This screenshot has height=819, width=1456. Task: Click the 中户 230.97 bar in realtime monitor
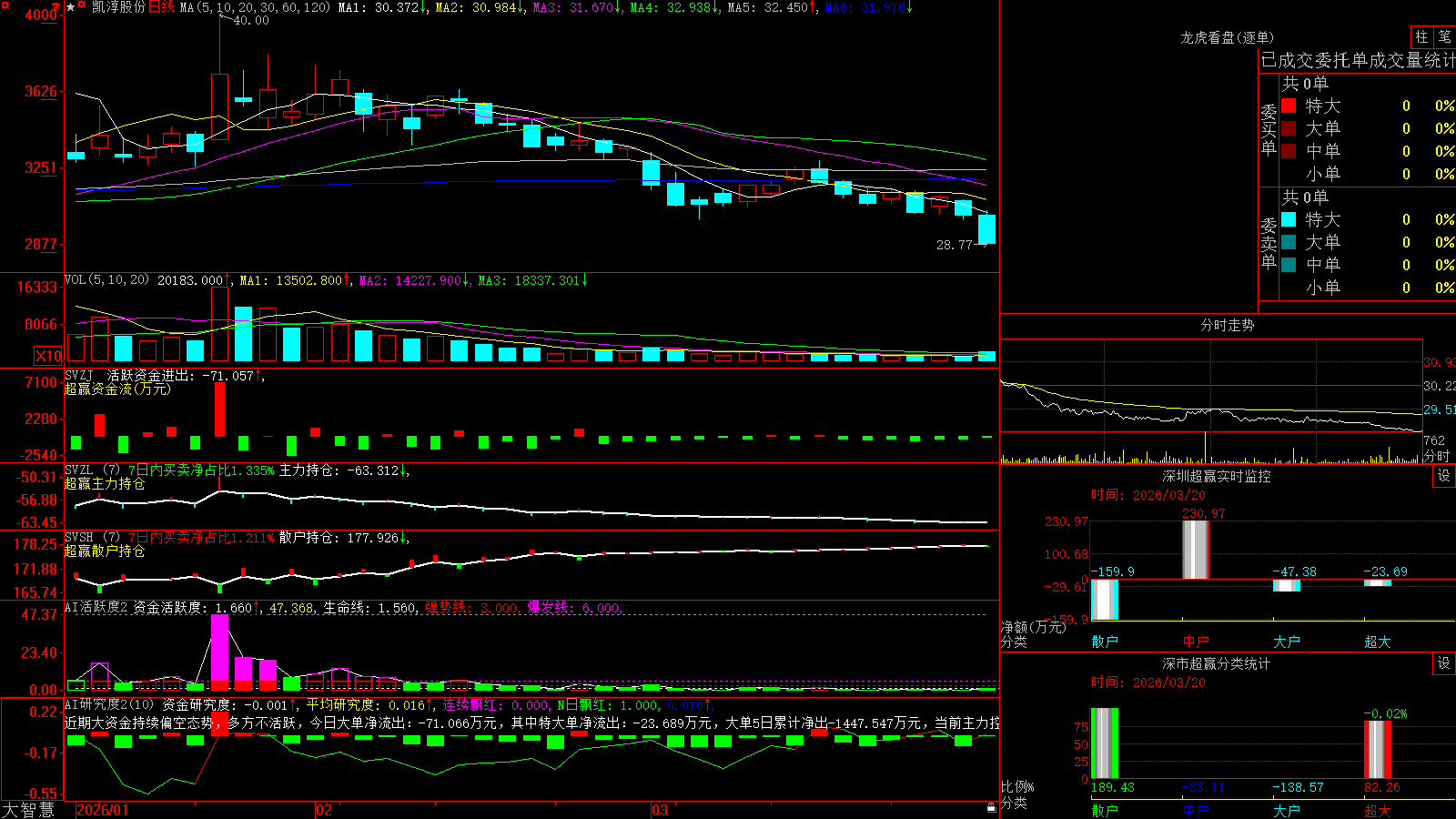(1196, 550)
